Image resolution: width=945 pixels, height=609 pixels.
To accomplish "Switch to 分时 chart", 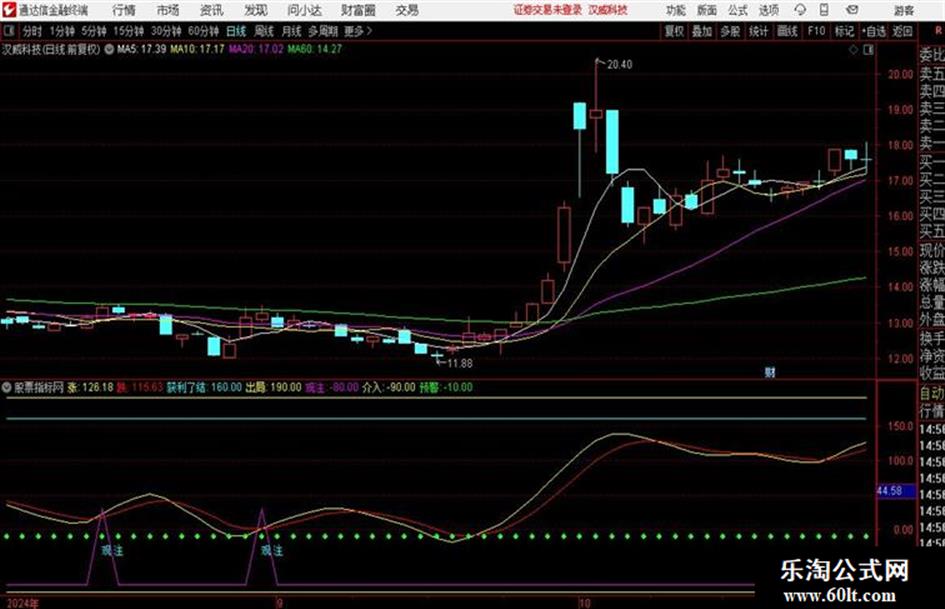I will [x=33, y=31].
